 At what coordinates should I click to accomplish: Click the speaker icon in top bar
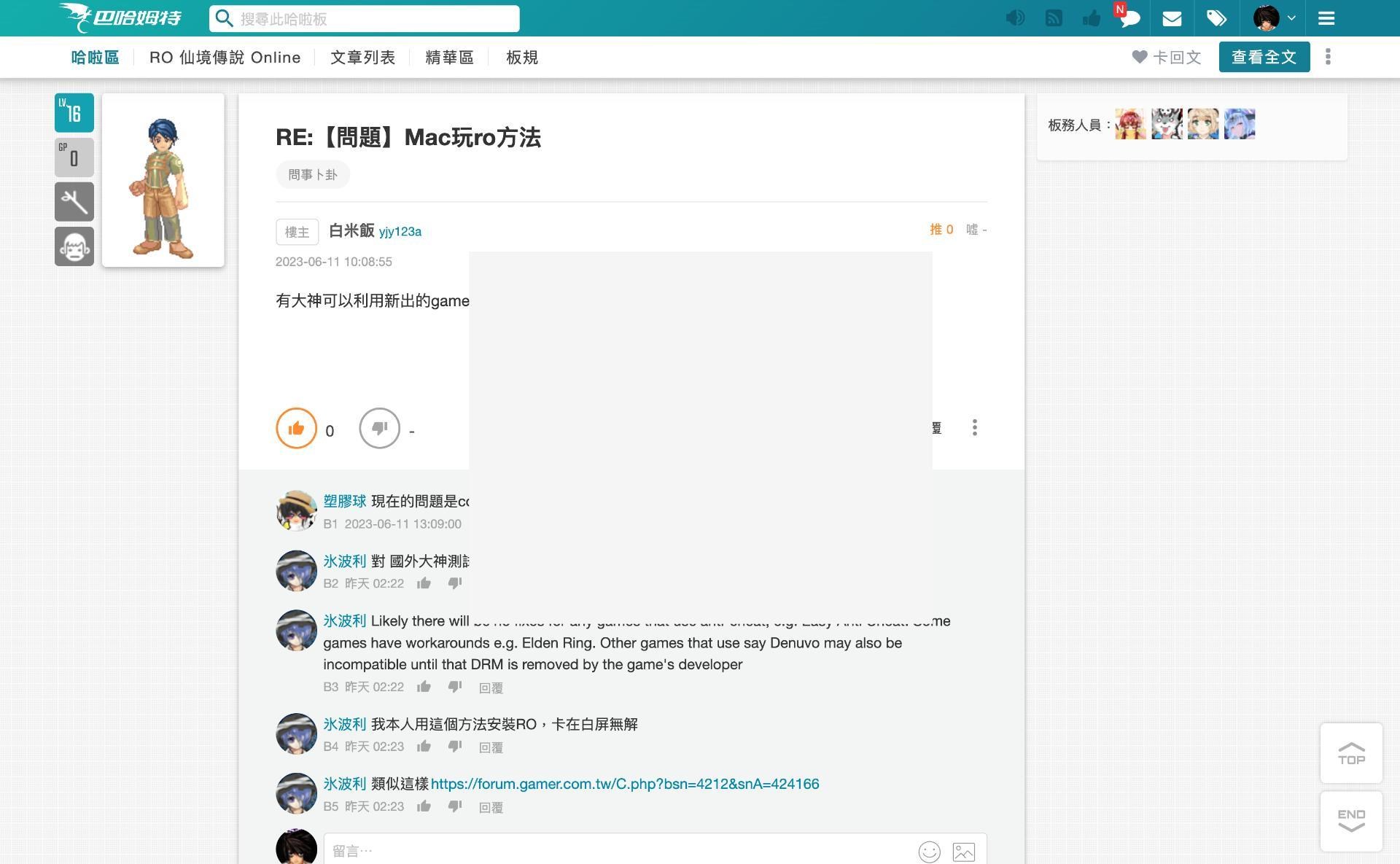(x=1015, y=18)
